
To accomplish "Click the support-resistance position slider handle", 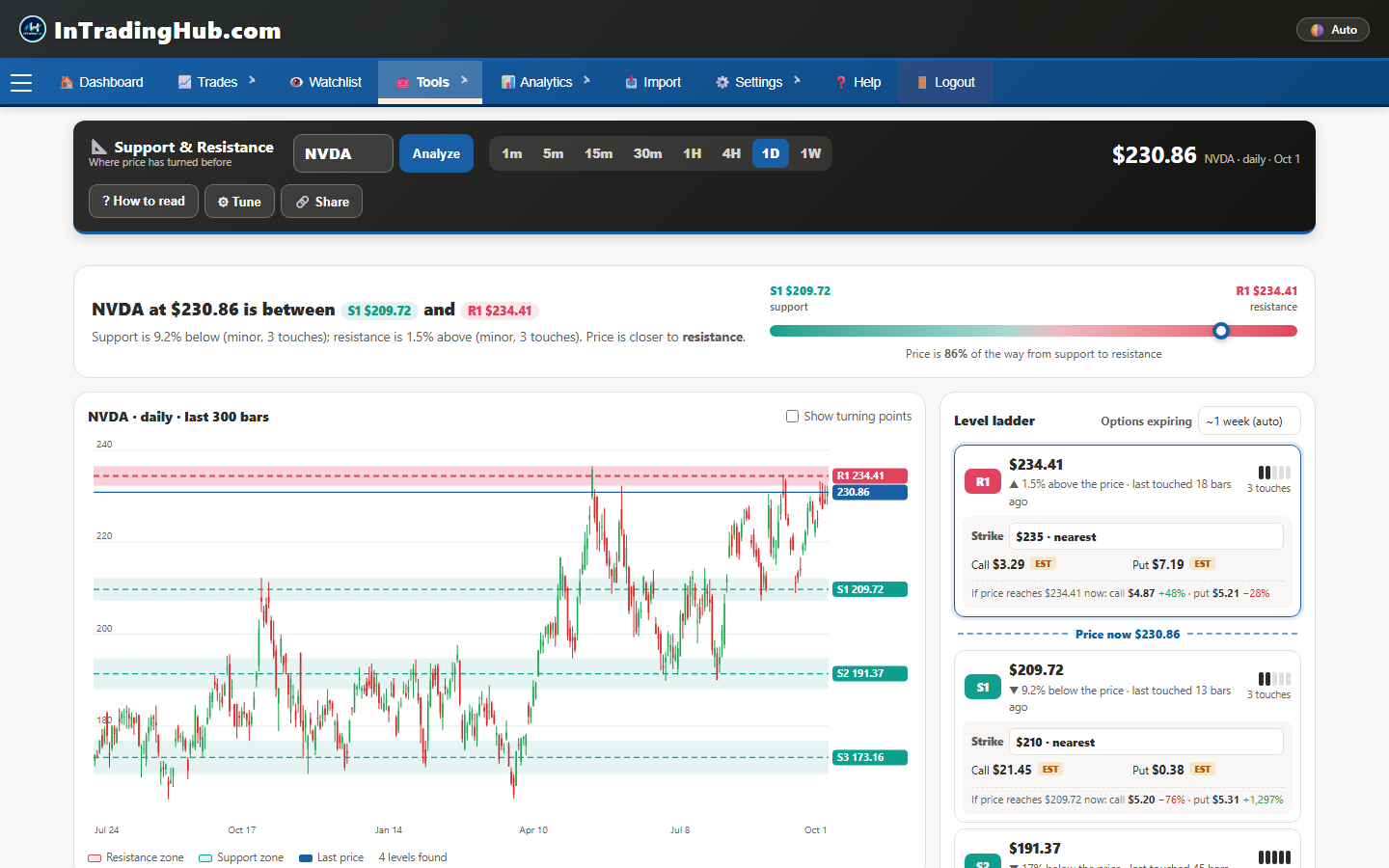I will (x=1221, y=331).
